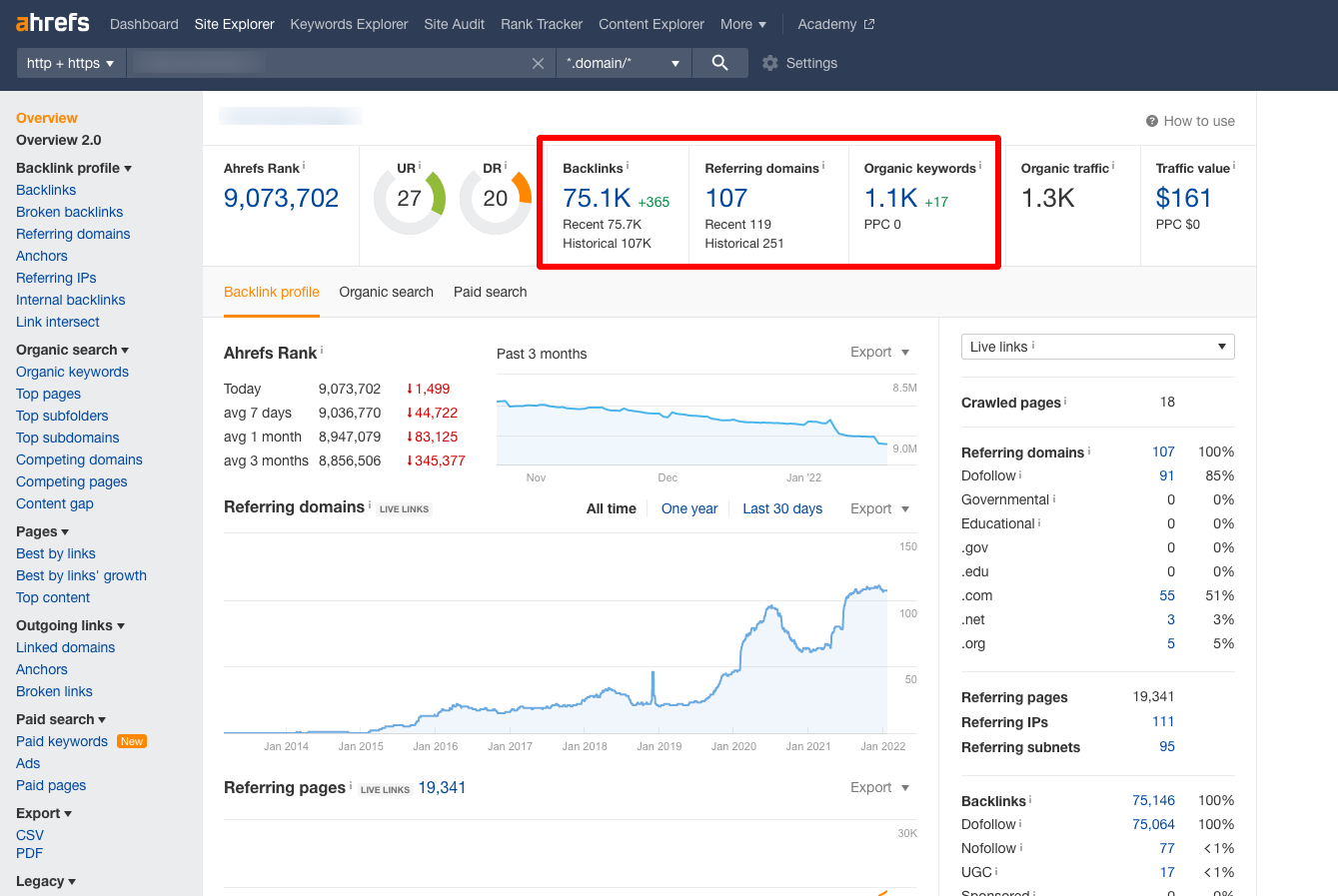The image size is (1338, 896).
Task: Switch to the Paid search tab
Action: click(x=490, y=292)
